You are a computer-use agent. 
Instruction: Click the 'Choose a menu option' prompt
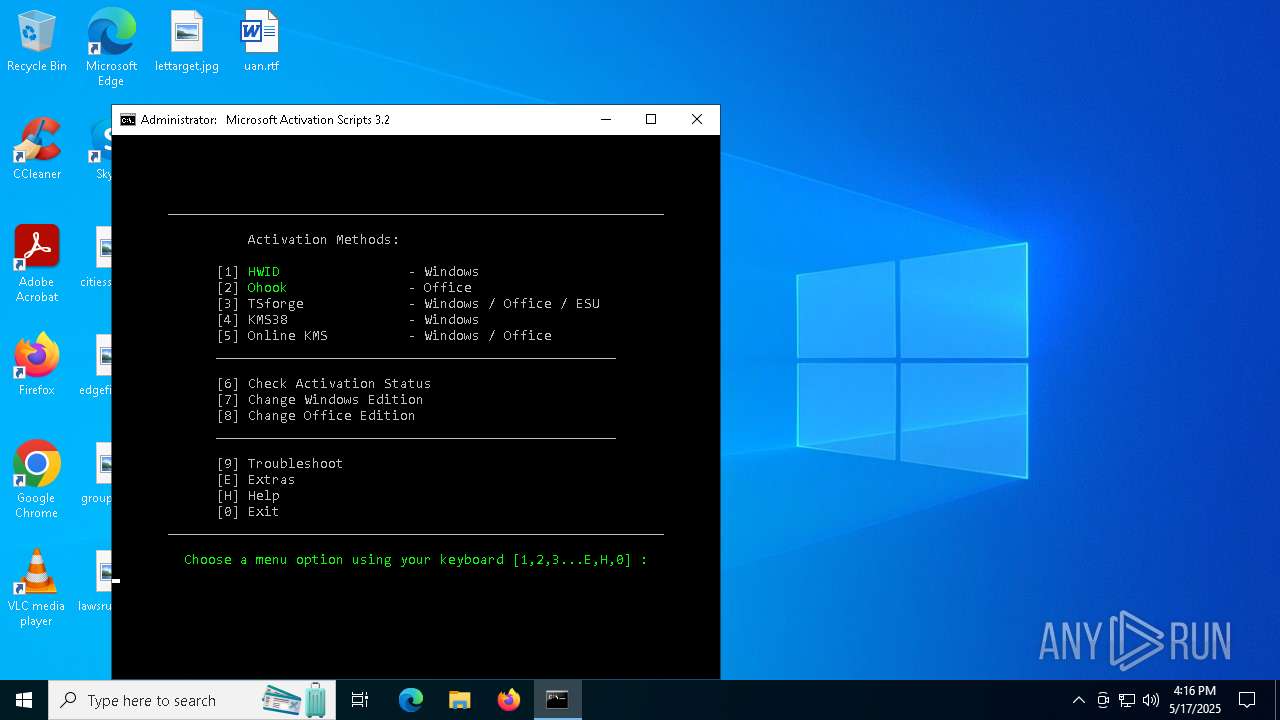(x=416, y=560)
